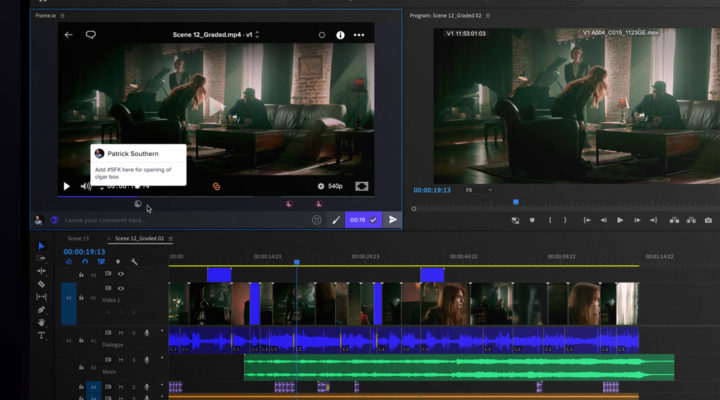The width and height of the screenshot is (720, 400).
Task: Click Frame.io status circle icon
Action: coord(322,35)
